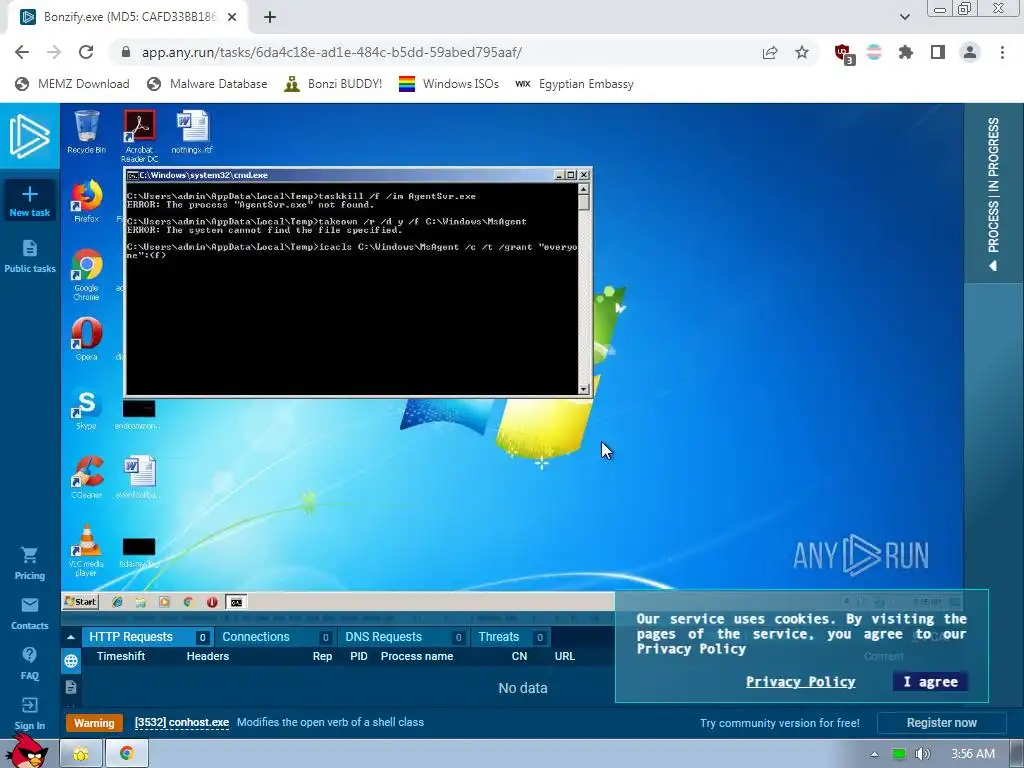Select the Opera desktop shortcut
Viewport: 1024px width, 768px height.
pyautogui.click(x=86, y=338)
